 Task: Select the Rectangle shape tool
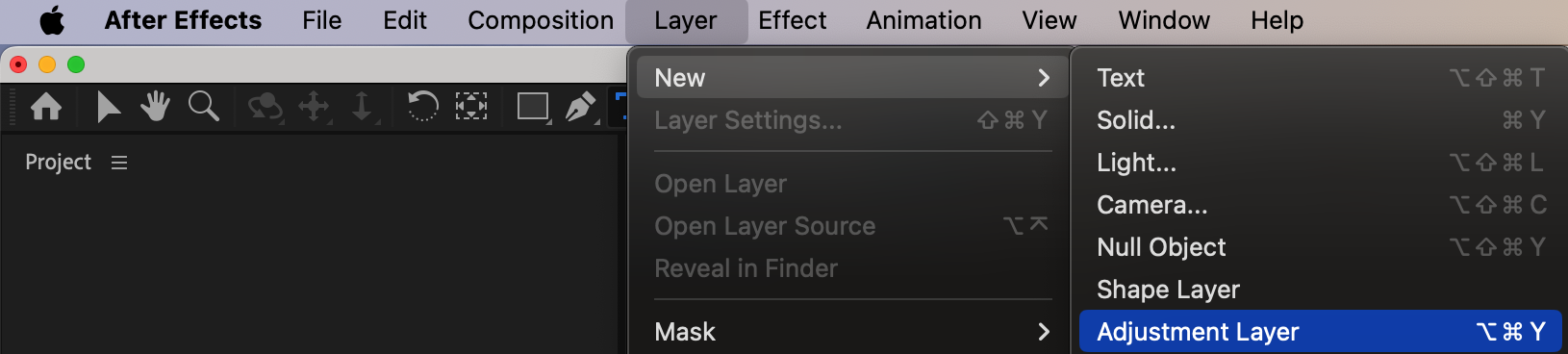534,107
